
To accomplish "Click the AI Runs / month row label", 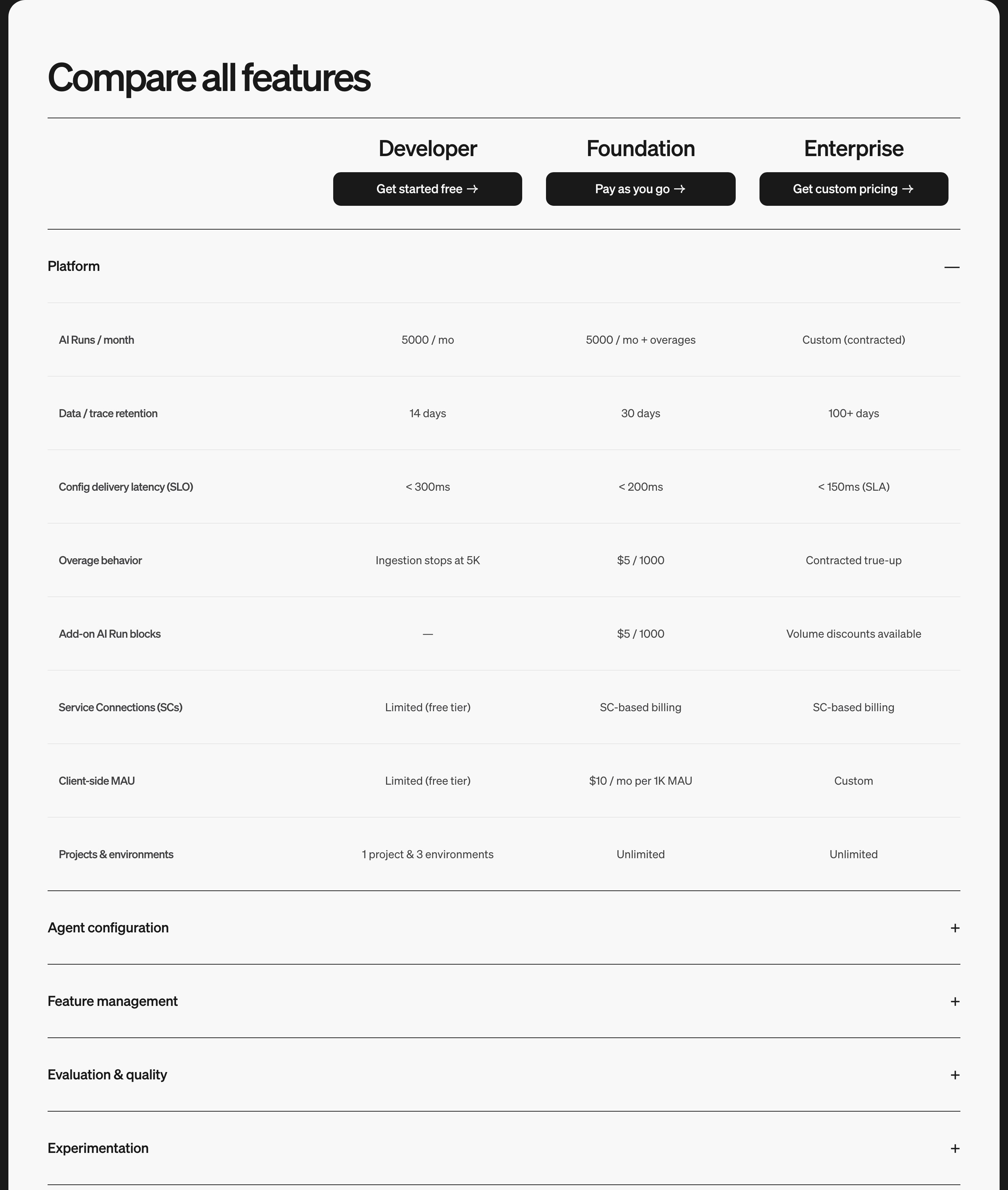I will pyautogui.click(x=97, y=340).
